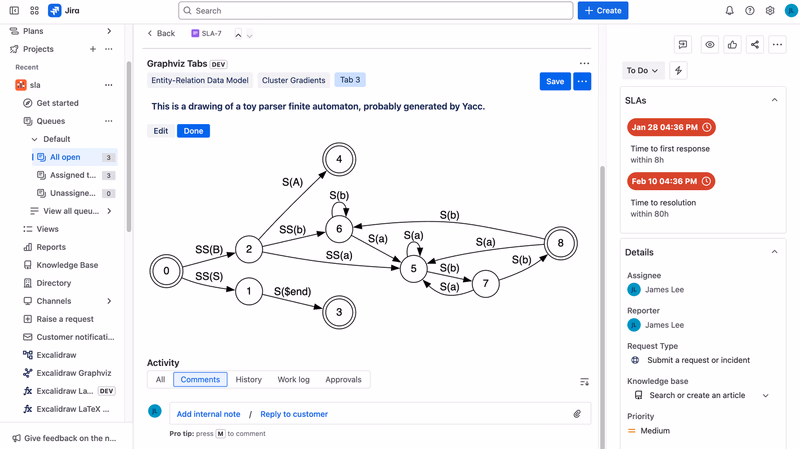The image size is (800, 449).
Task: Open the To Do status dropdown
Action: click(x=642, y=70)
